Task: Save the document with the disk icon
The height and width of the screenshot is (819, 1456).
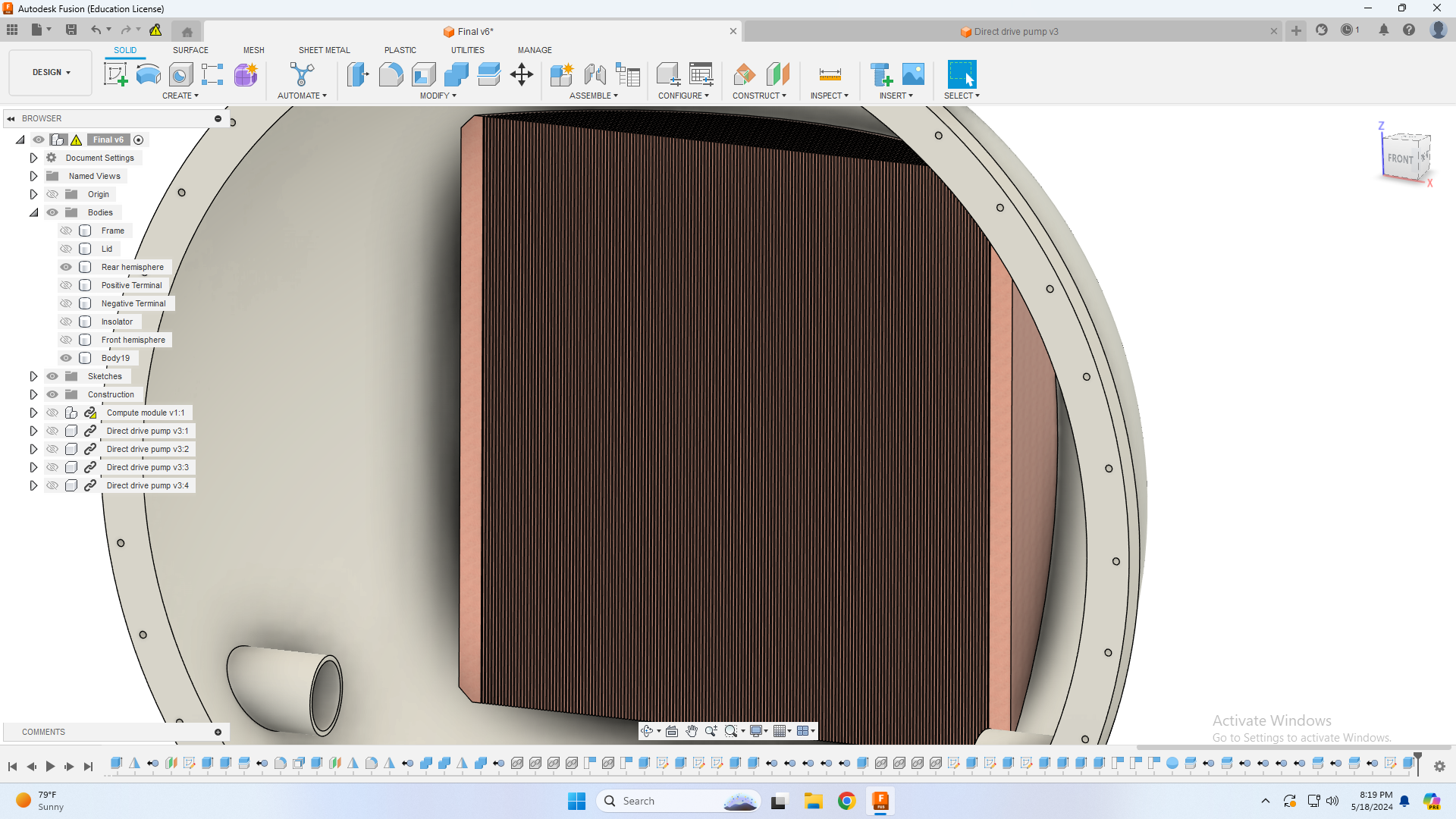Action: click(71, 30)
